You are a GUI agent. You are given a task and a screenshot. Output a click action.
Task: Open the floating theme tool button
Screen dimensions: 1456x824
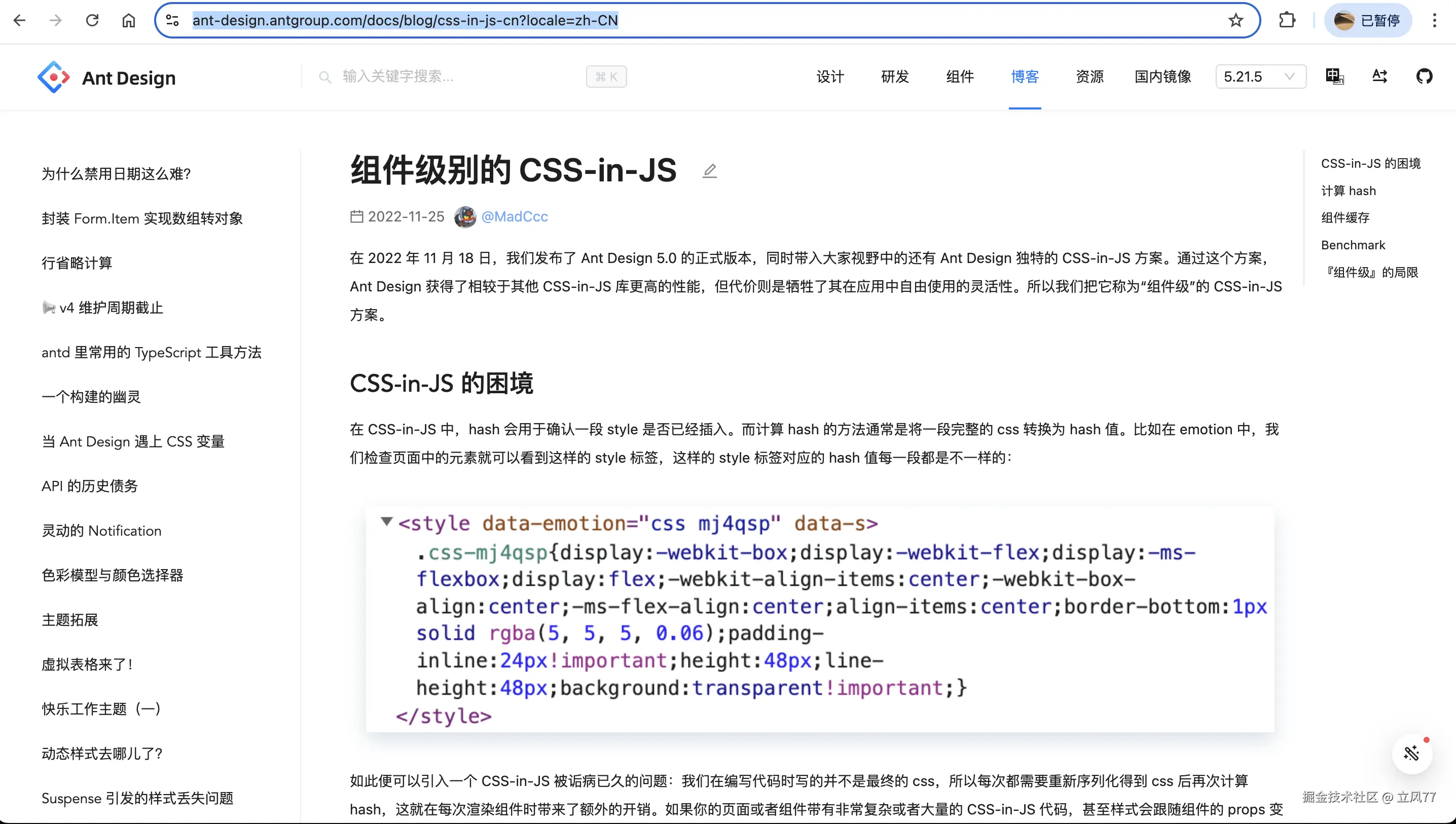[1412, 753]
